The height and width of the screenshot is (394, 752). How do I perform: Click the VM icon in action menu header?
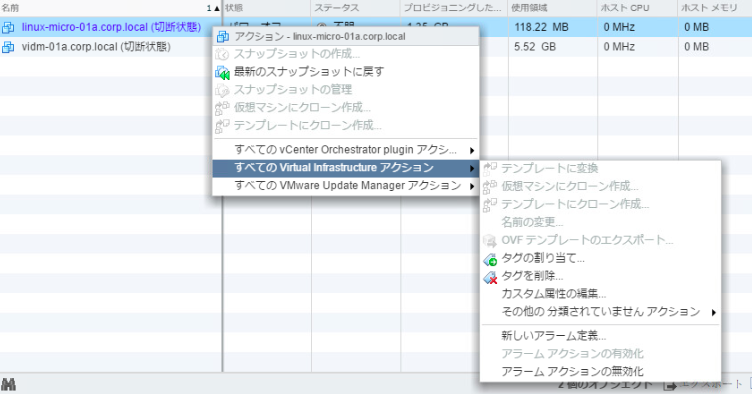223,36
